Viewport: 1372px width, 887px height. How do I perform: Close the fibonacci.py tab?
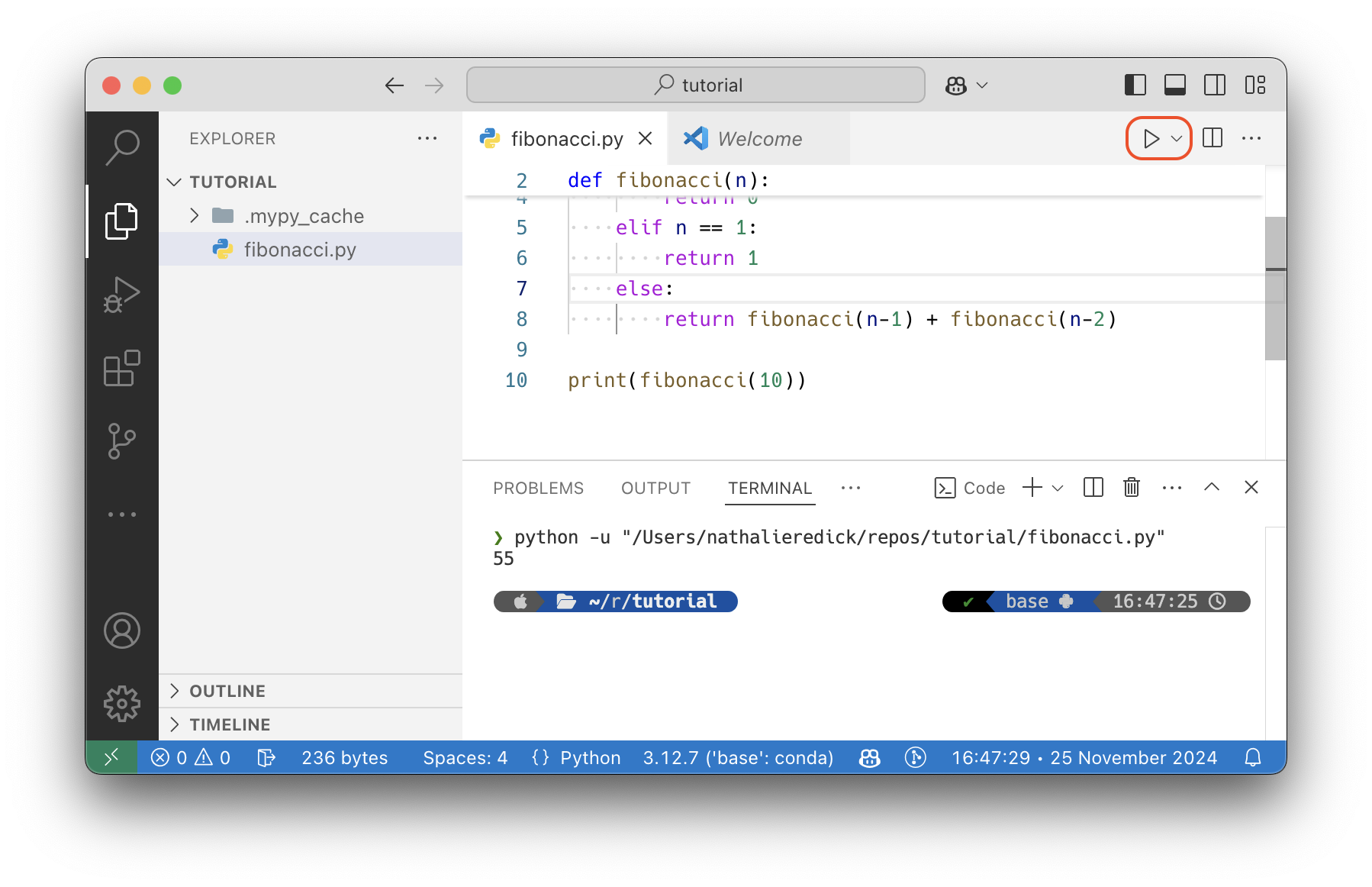(646, 138)
